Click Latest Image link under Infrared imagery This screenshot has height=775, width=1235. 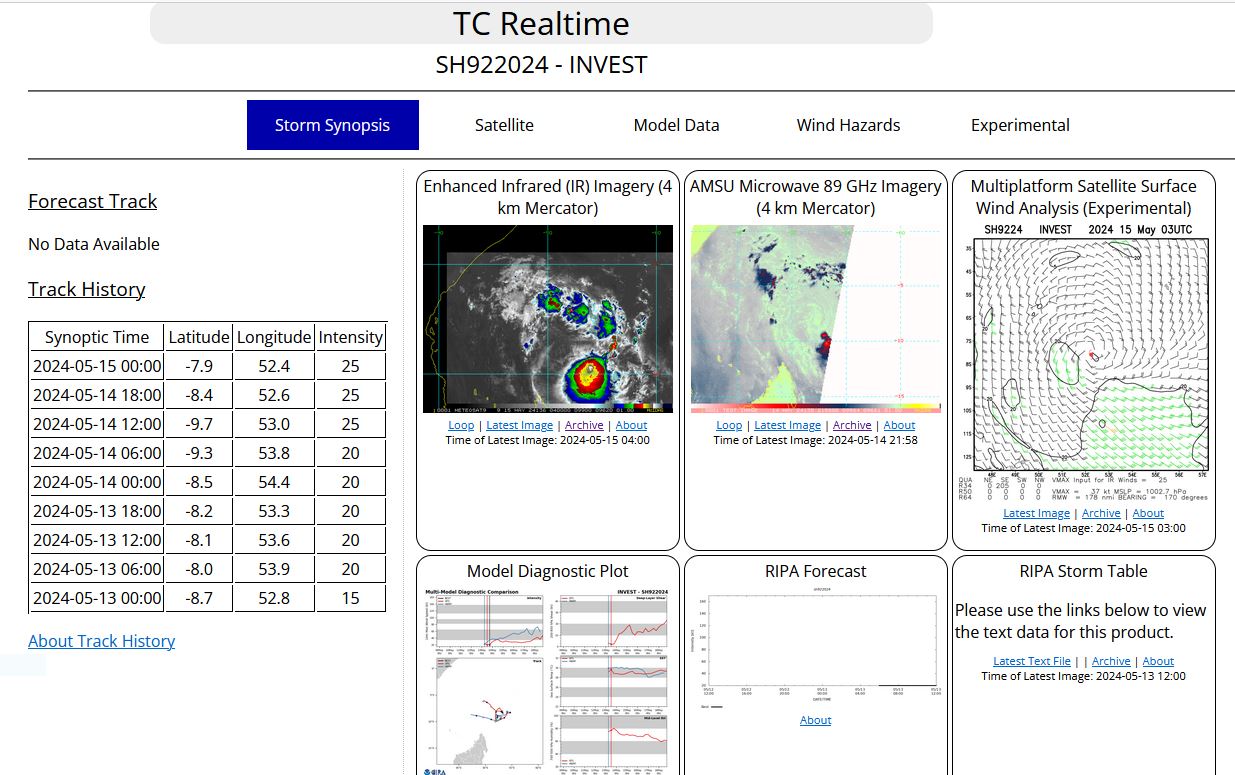(519, 425)
